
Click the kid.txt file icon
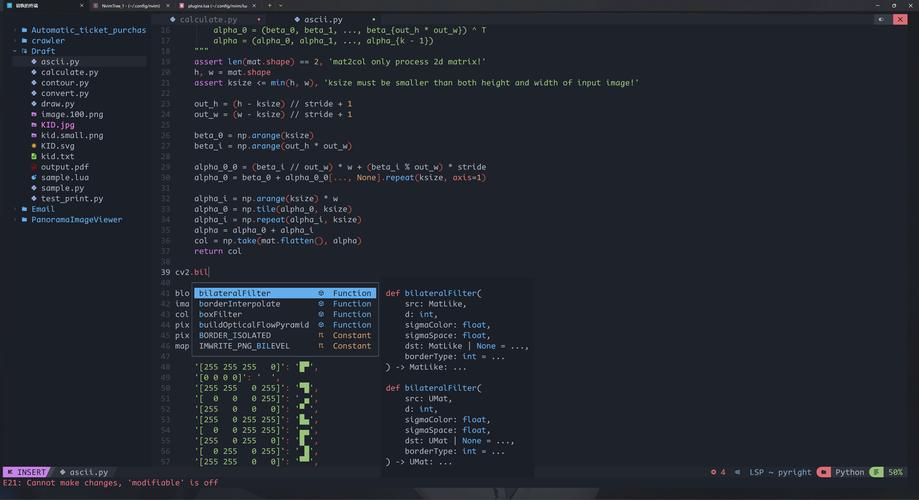point(34,156)
